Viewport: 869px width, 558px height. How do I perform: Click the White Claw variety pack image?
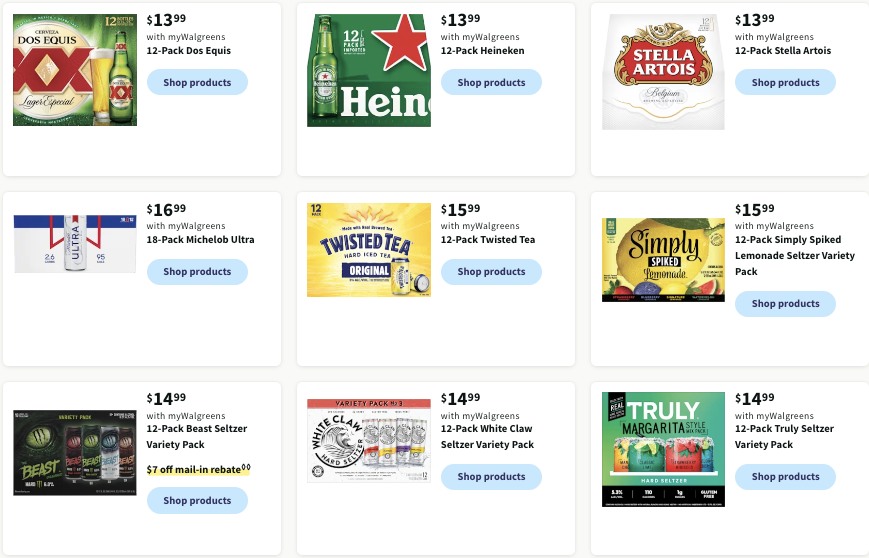point(369,440)
